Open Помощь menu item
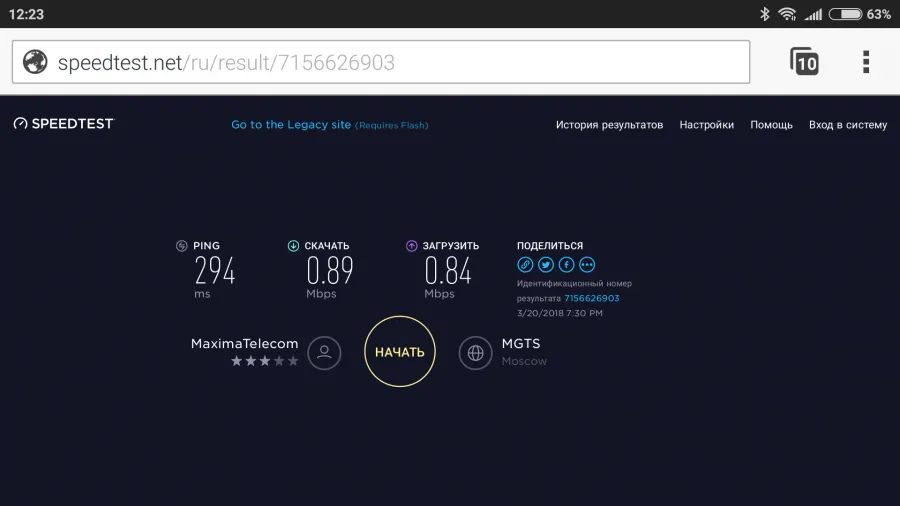 pyautogui.click(x=771, y=124)
